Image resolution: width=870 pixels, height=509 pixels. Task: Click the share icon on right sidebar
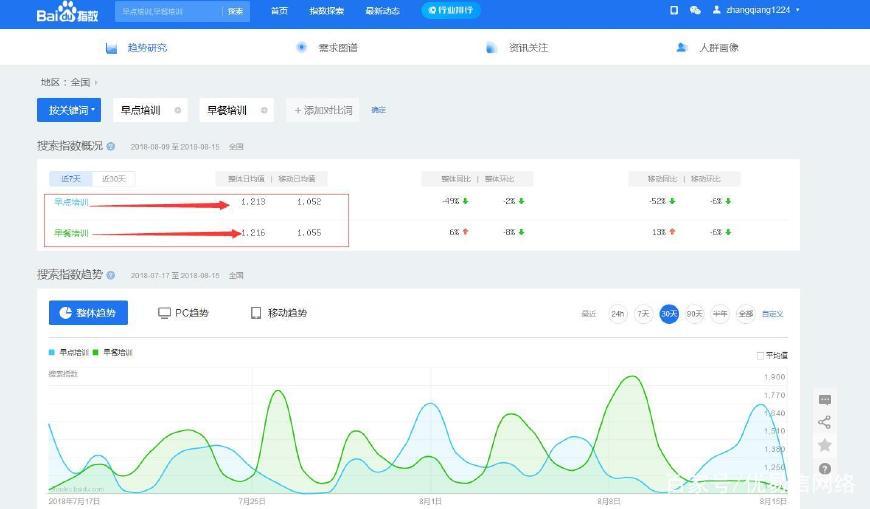[825, 422]
